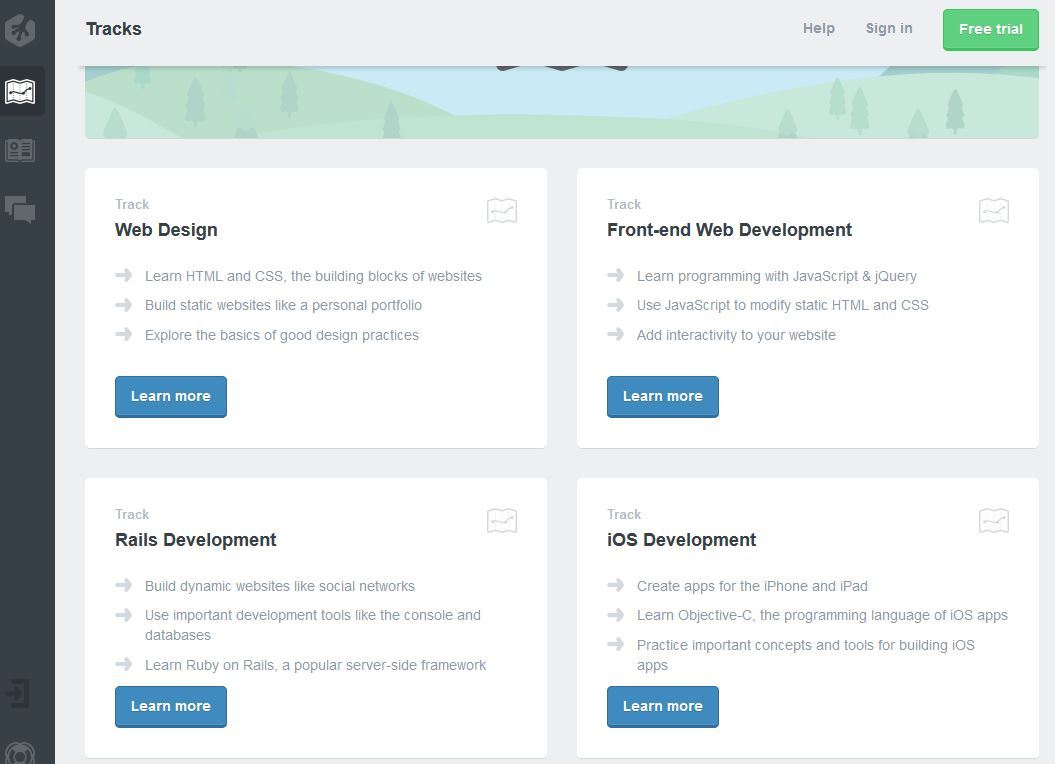Open the Front-end Web Development title
This screenshot has height=764, width=1055.
click(x=729, y=230)
